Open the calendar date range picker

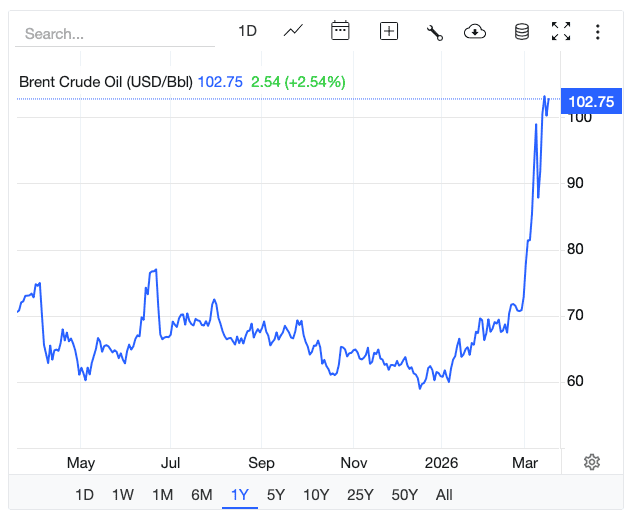(340, 31)
